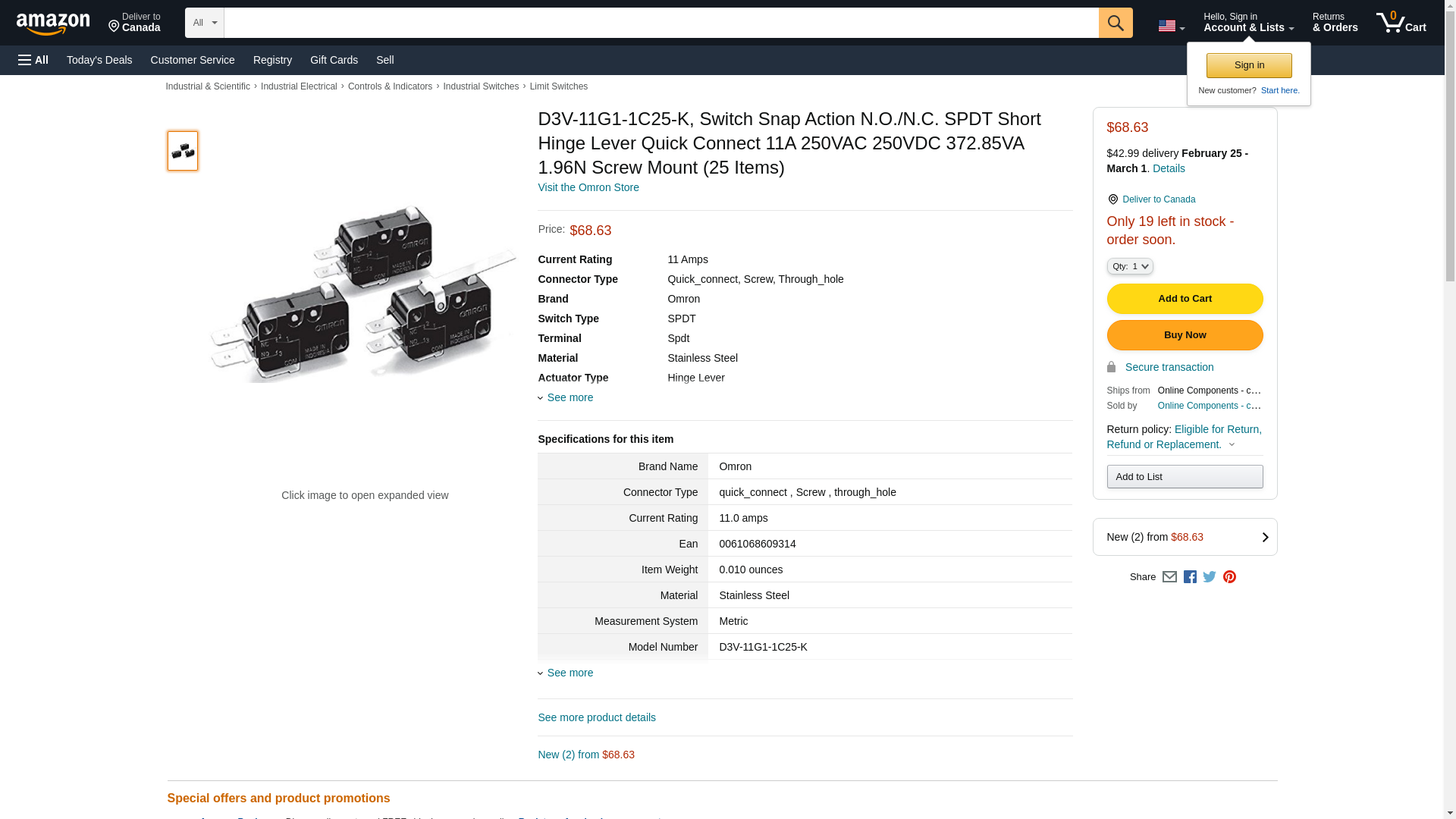This screenshot has width=1456, height=819.
Task: Share via email envelope icon
Action: (1169, 577)
